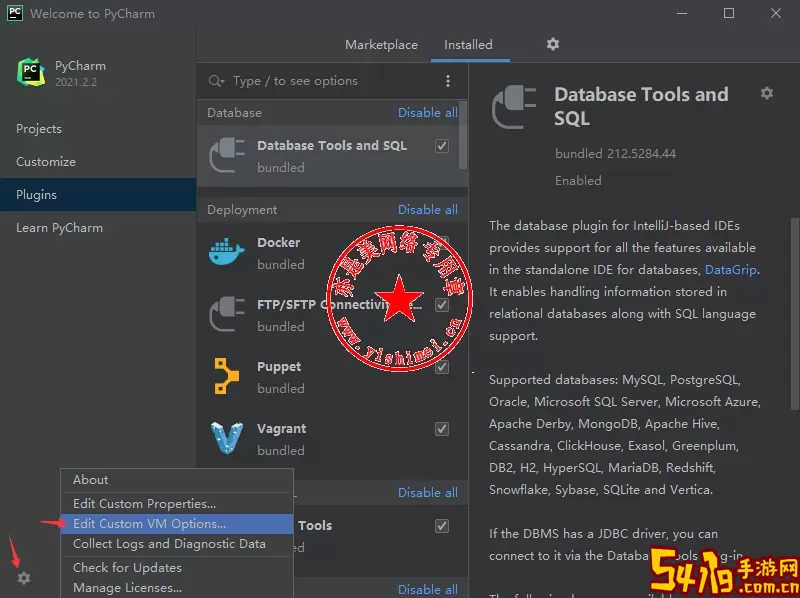Open the gear dropdown next to the plugin title
The height and width of the screenshot is (598, 800).
click(766, 93)
